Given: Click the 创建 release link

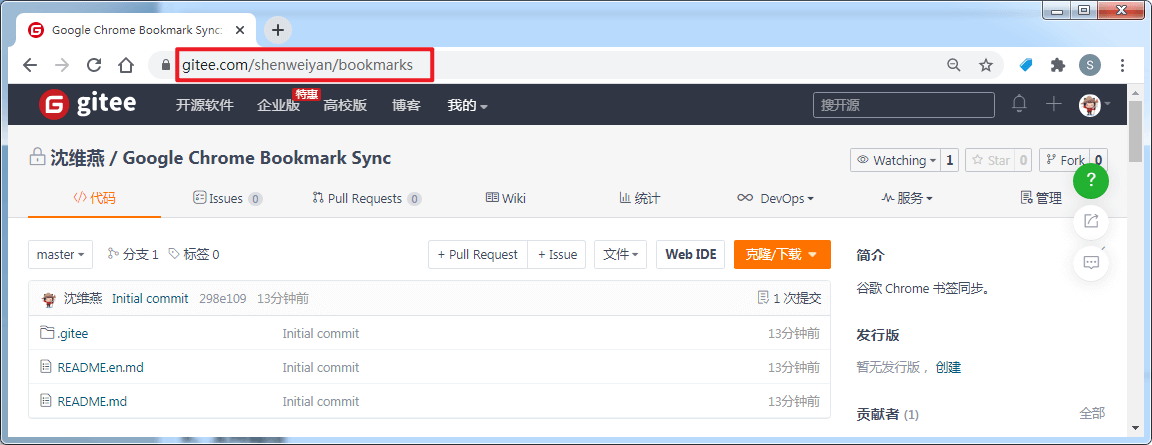Looking at the screenshot, I should pos(948,367).
